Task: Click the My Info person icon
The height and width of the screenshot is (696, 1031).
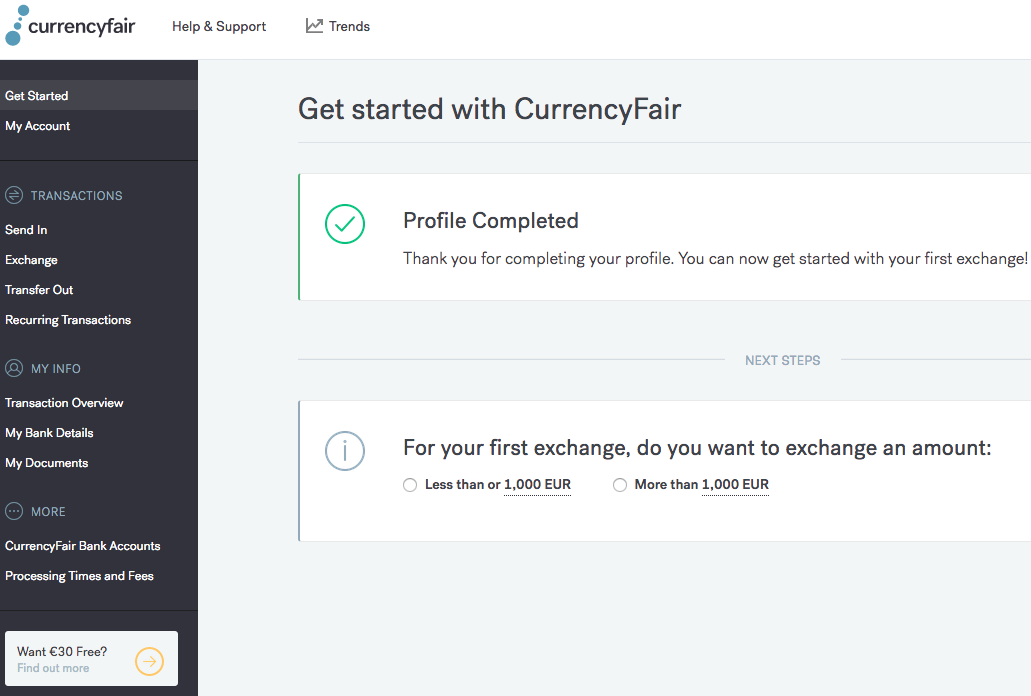Action: [x=14, y=368]
